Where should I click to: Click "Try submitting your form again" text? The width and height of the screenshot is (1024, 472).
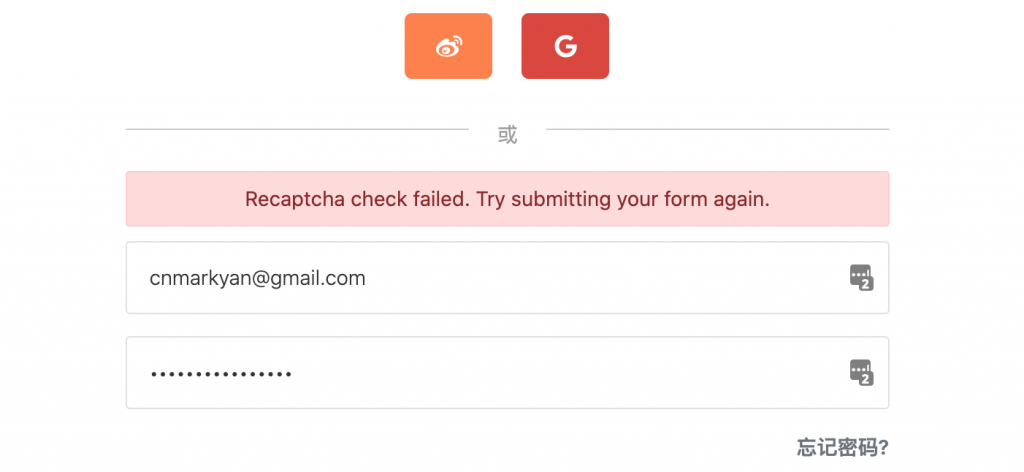(x=622, y=199)
